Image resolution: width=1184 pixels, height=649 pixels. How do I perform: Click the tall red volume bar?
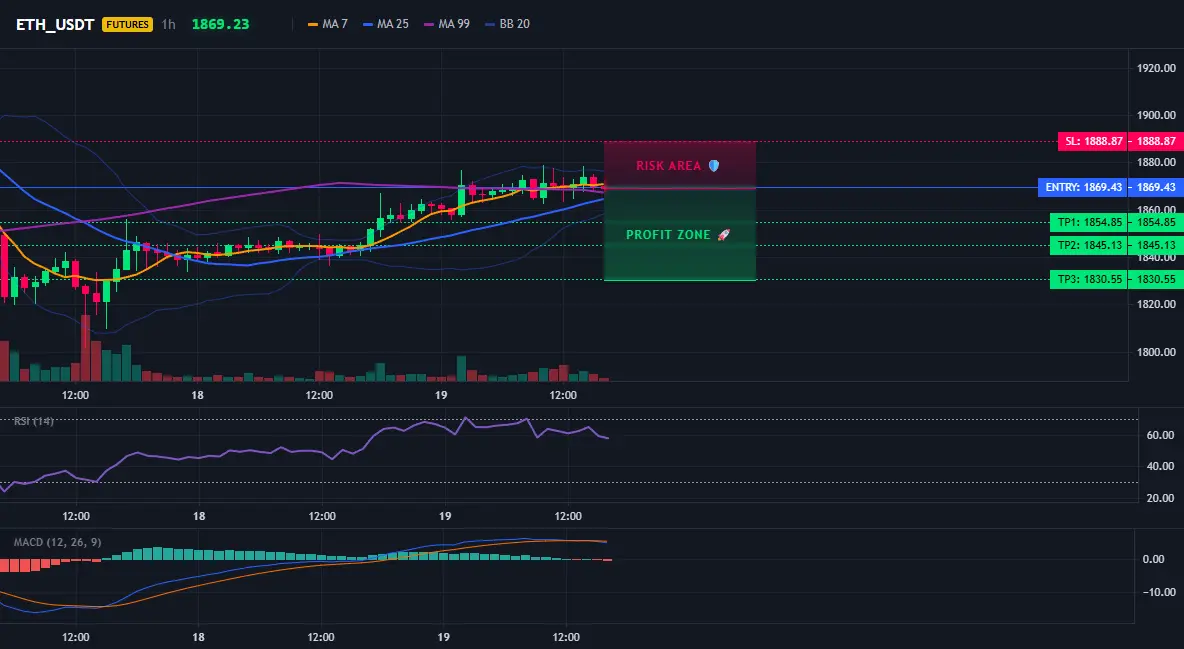[85, 348]
